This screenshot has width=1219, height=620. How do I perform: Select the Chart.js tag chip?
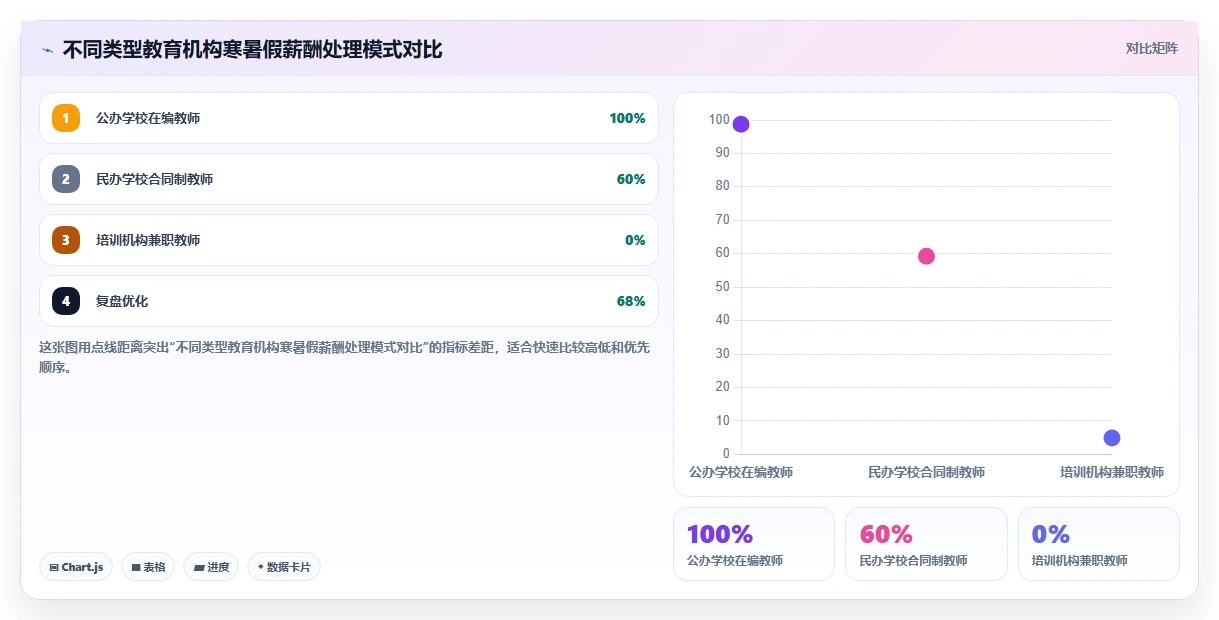tap(76, 567)
